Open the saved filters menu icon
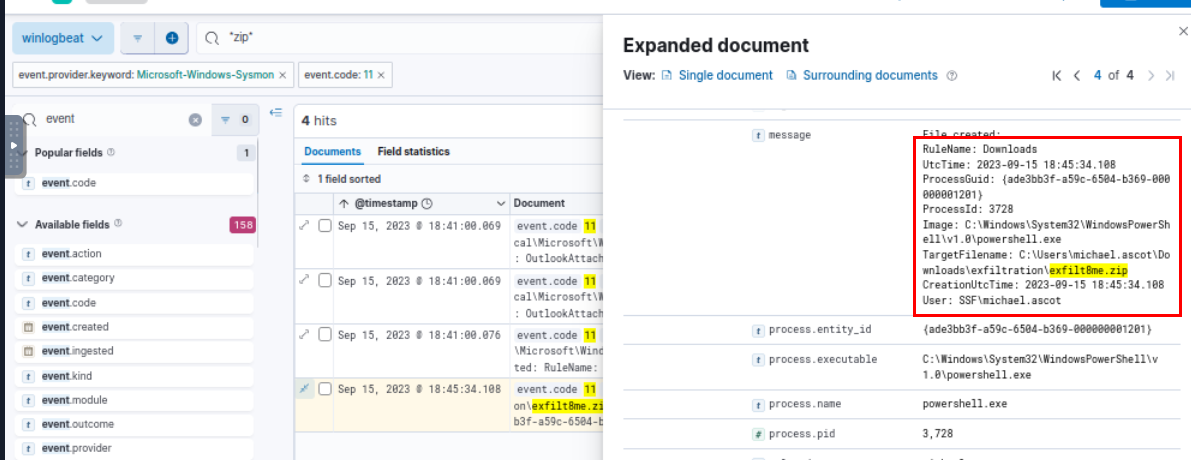Viewport: 1191px width, 460px height. point(138,38)
